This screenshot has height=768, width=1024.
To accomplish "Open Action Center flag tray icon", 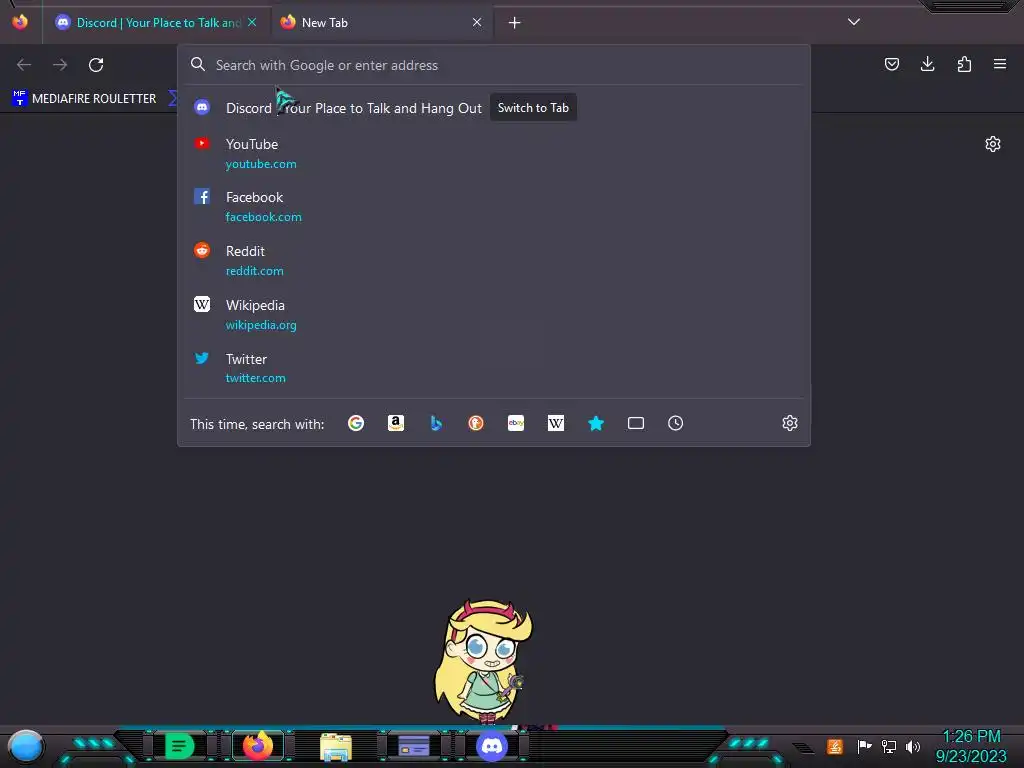I will tap(864, 746).
